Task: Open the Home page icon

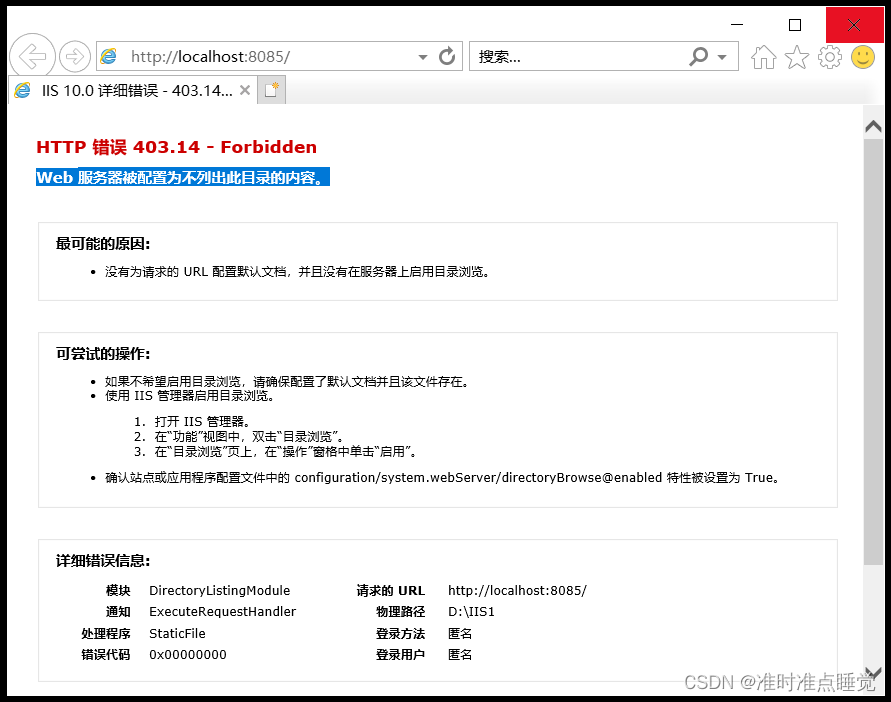Action: [763, 57]
